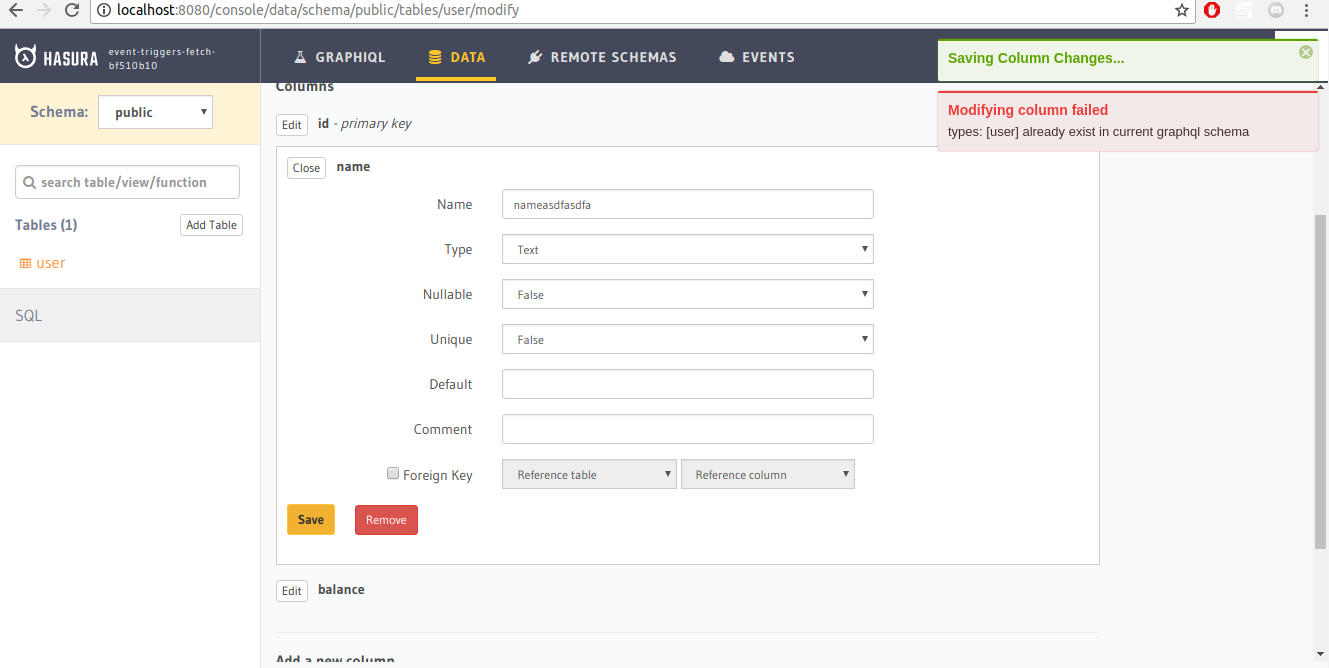Click the pen icon beside REMOTE SCHEMAS
The image size is (1329, 668).
[x=535, y=56]
